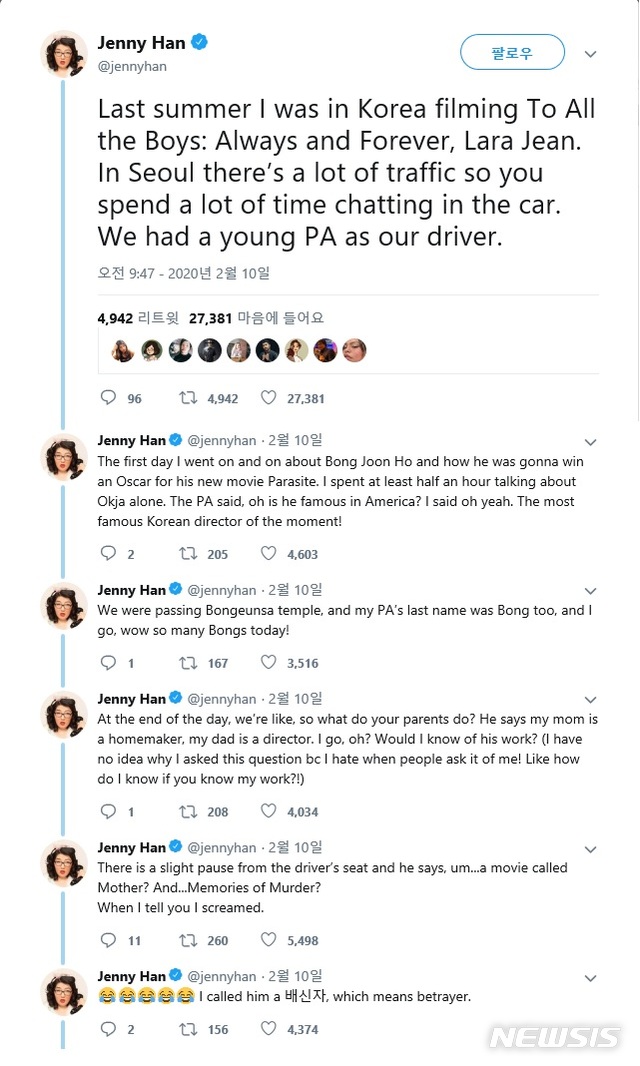
Task: Like the main tweet with 27,381 likes
Action: click(268, 398)
